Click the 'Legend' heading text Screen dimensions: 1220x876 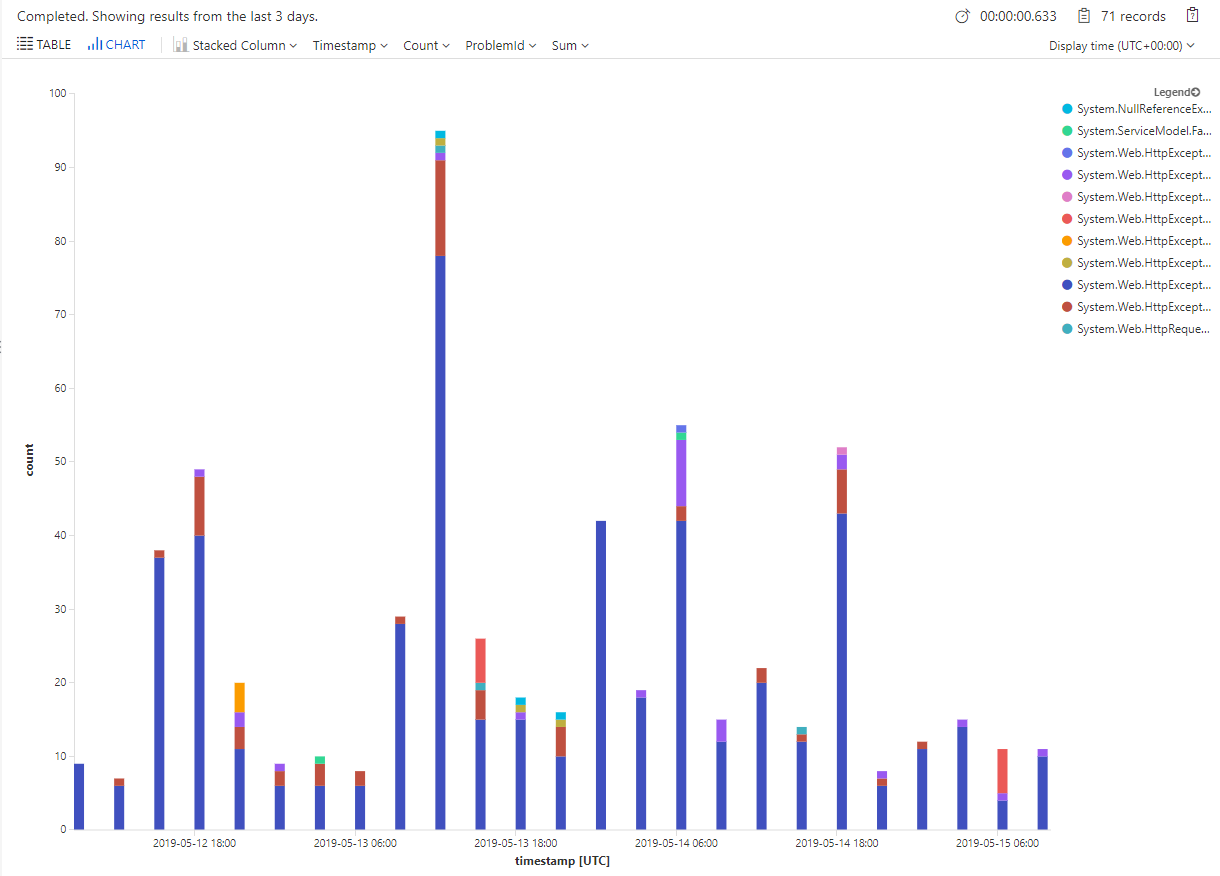point(1172,91)
